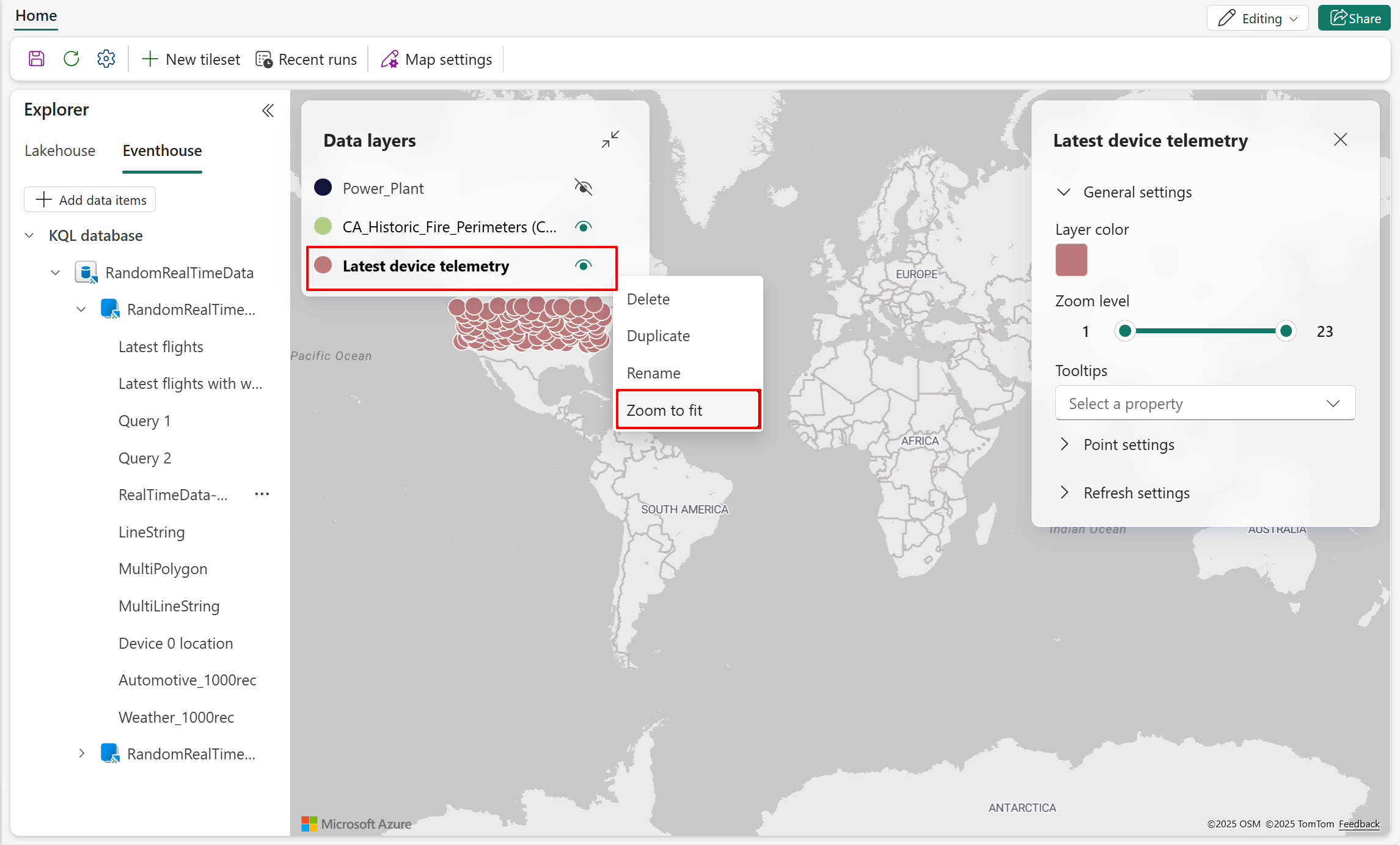Image resolution: width=1400 pixels, height=845 pixels.
Task: Toggle visibility of Latest device telemetry layer
Action: [583, 265]
